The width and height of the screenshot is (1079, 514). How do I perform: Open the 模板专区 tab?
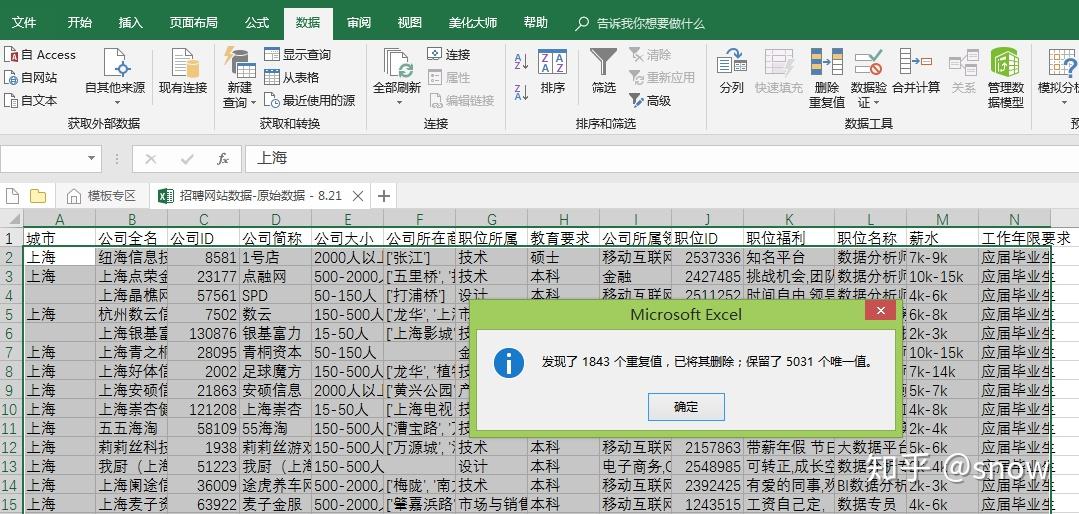(102, 195)
